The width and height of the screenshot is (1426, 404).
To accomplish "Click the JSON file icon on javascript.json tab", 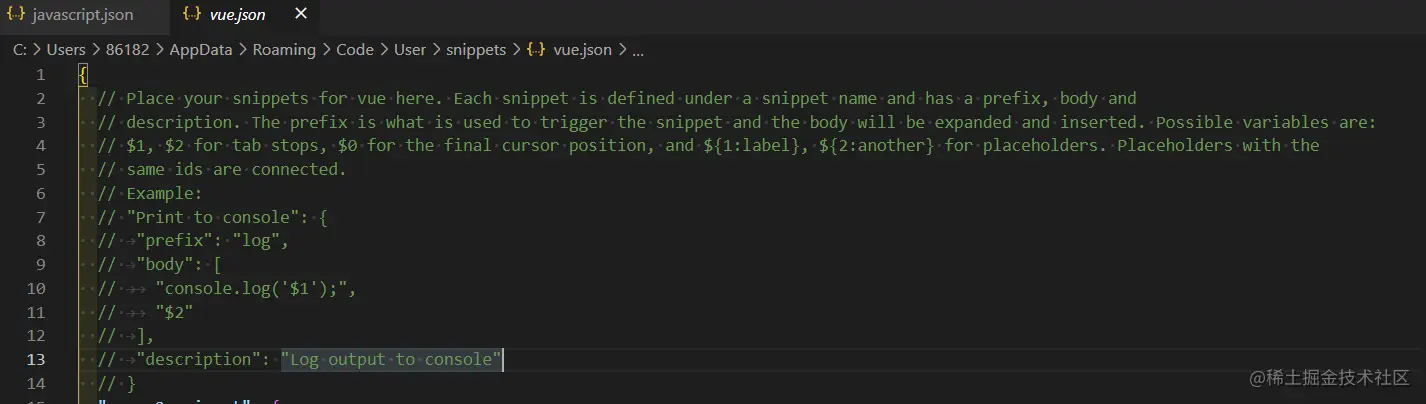I will 15,16.
